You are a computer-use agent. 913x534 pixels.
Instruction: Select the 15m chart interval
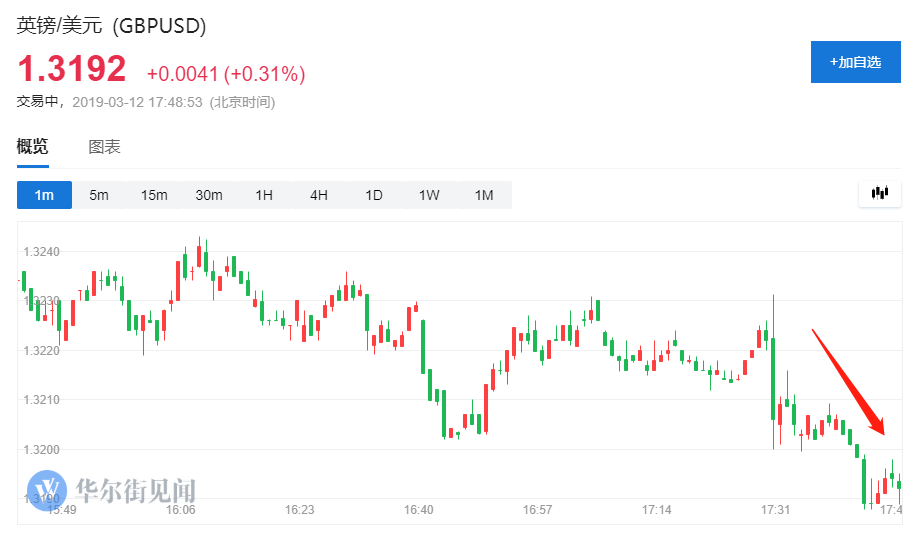(x=154, y=195)
